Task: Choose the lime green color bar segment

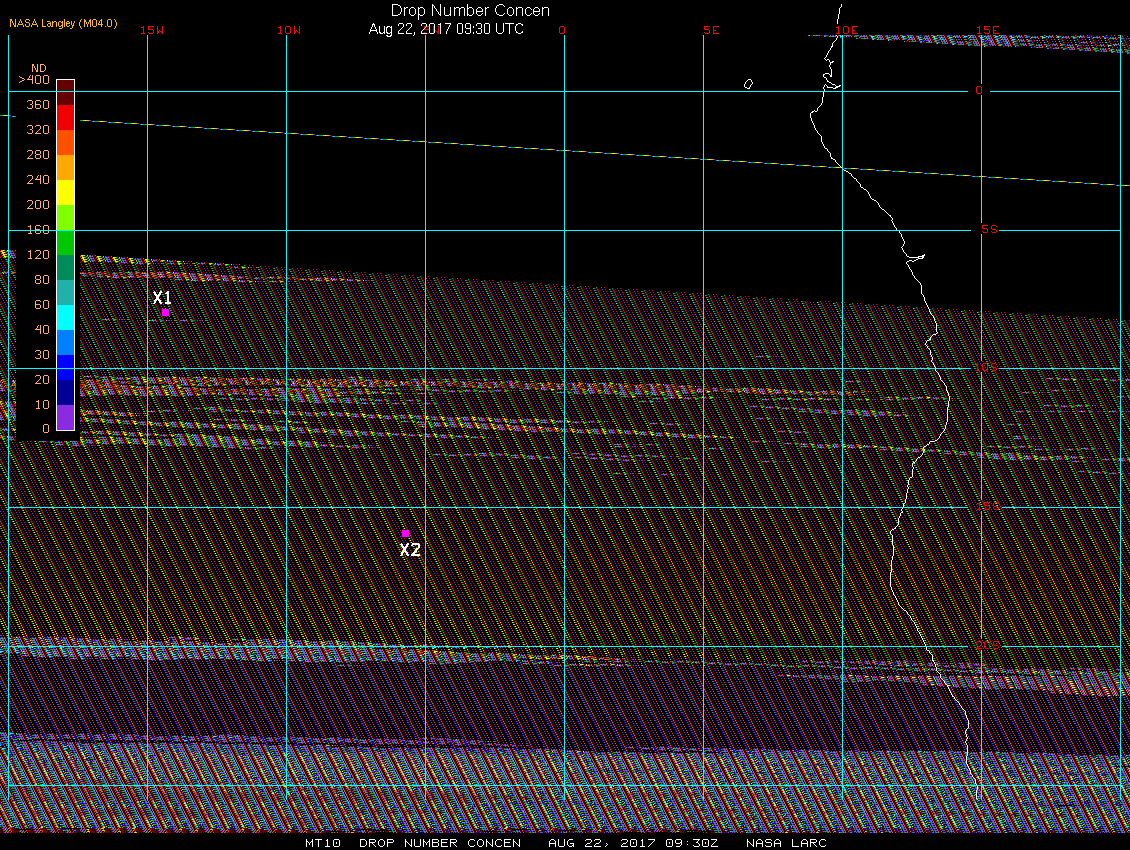Action: [x=65, y=217]
